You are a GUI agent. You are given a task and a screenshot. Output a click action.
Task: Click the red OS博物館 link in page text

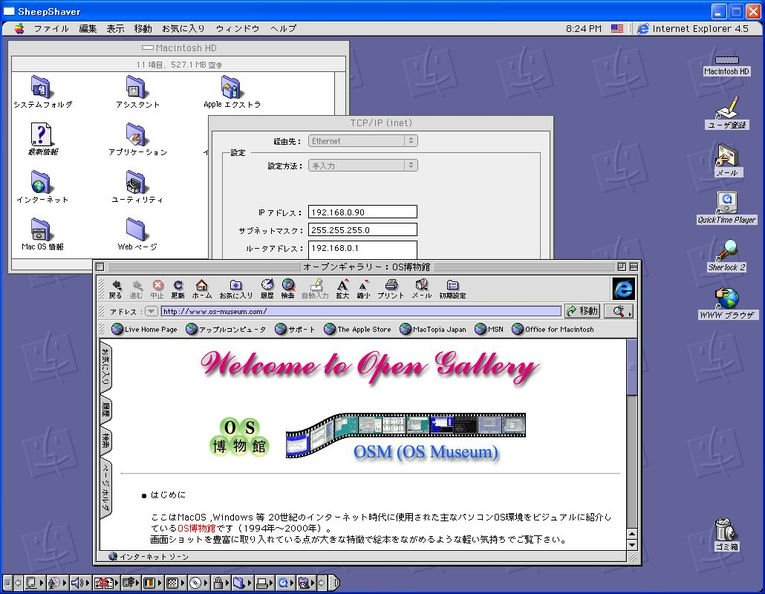[196, 528]
